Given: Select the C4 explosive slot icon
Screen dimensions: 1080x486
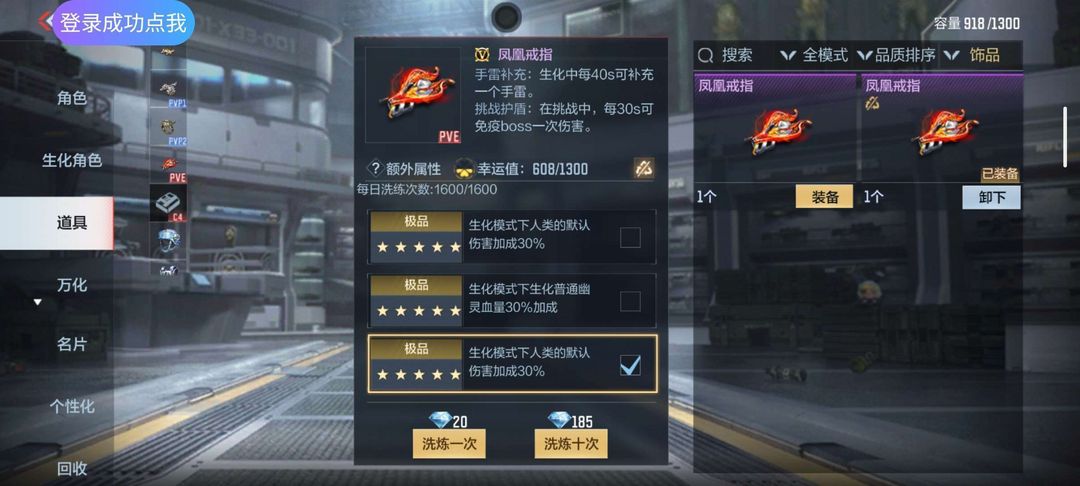Looking at the screenshot, I should click(169, 204).
